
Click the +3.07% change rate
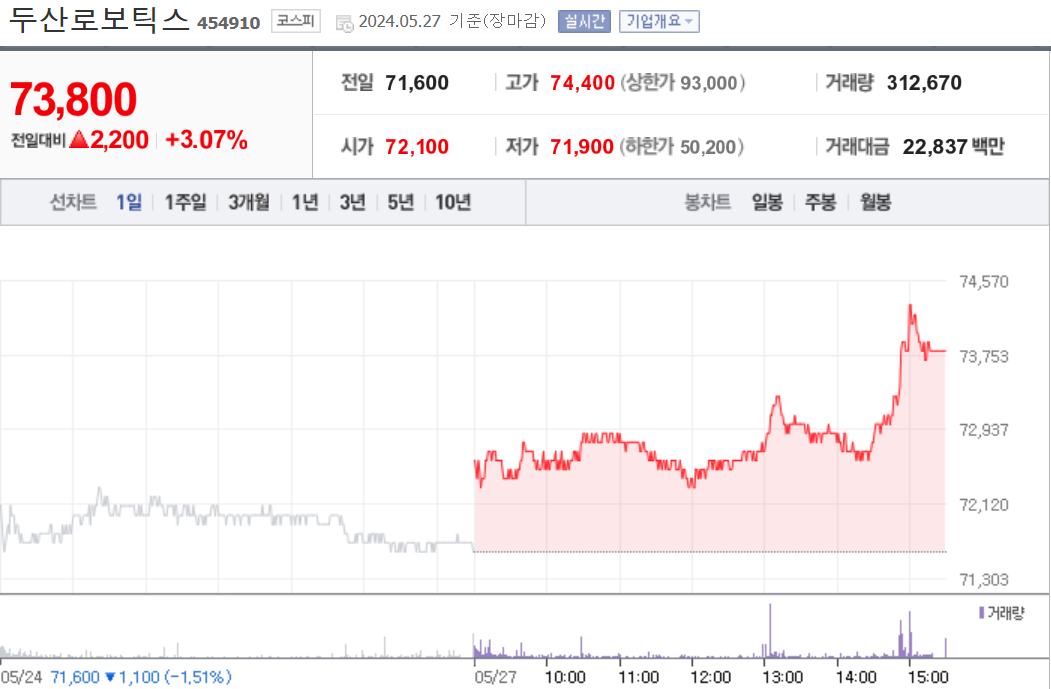coord(206,139)
